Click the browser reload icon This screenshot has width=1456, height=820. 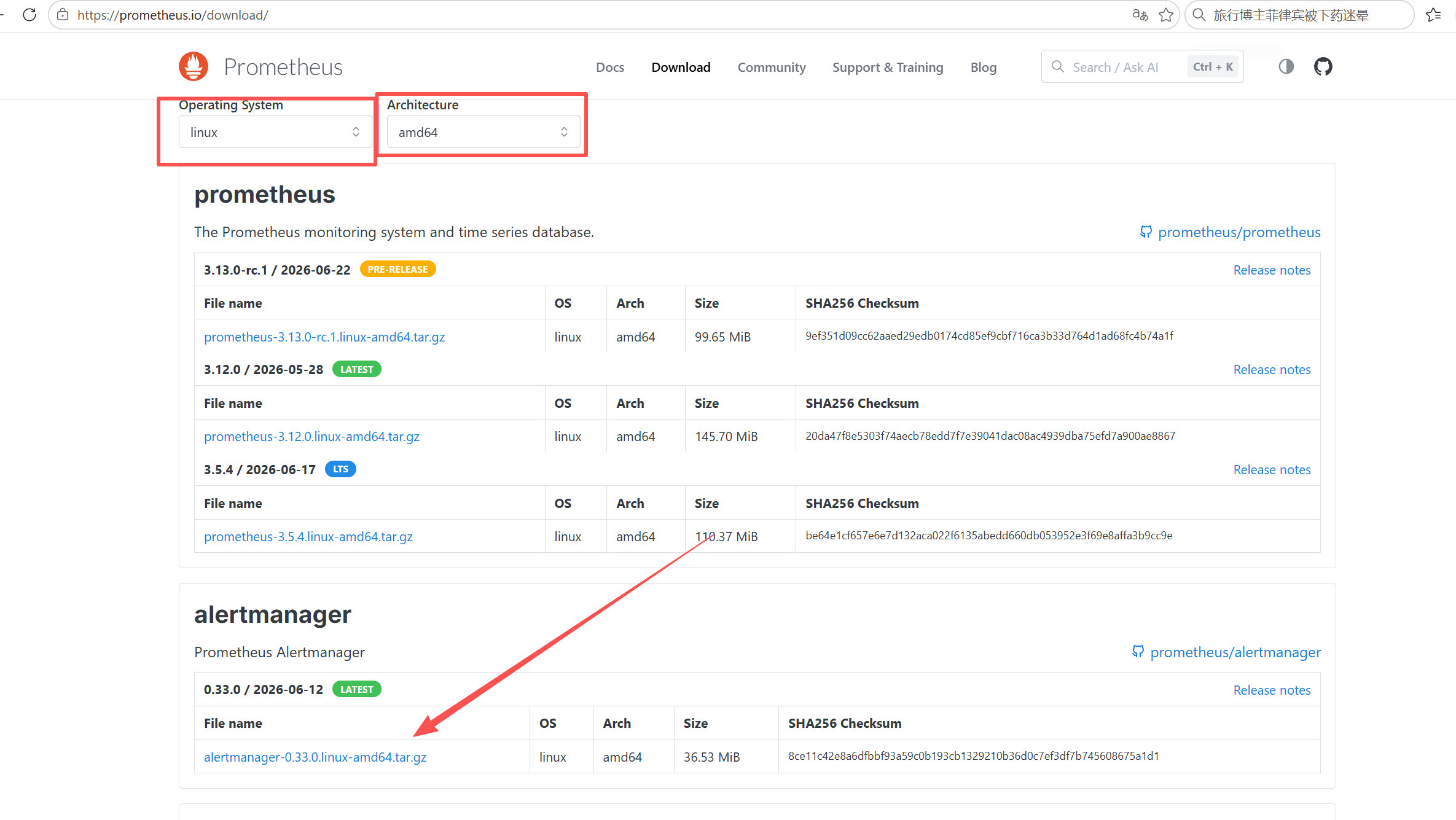click(x=29, y=15)
